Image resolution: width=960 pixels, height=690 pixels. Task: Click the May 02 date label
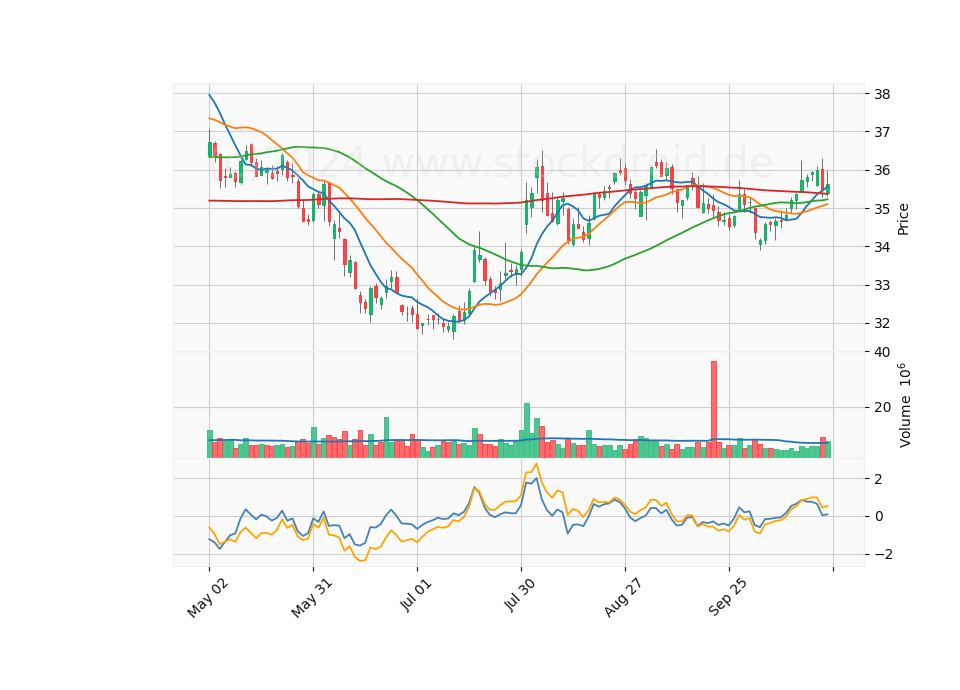(208, 598)
